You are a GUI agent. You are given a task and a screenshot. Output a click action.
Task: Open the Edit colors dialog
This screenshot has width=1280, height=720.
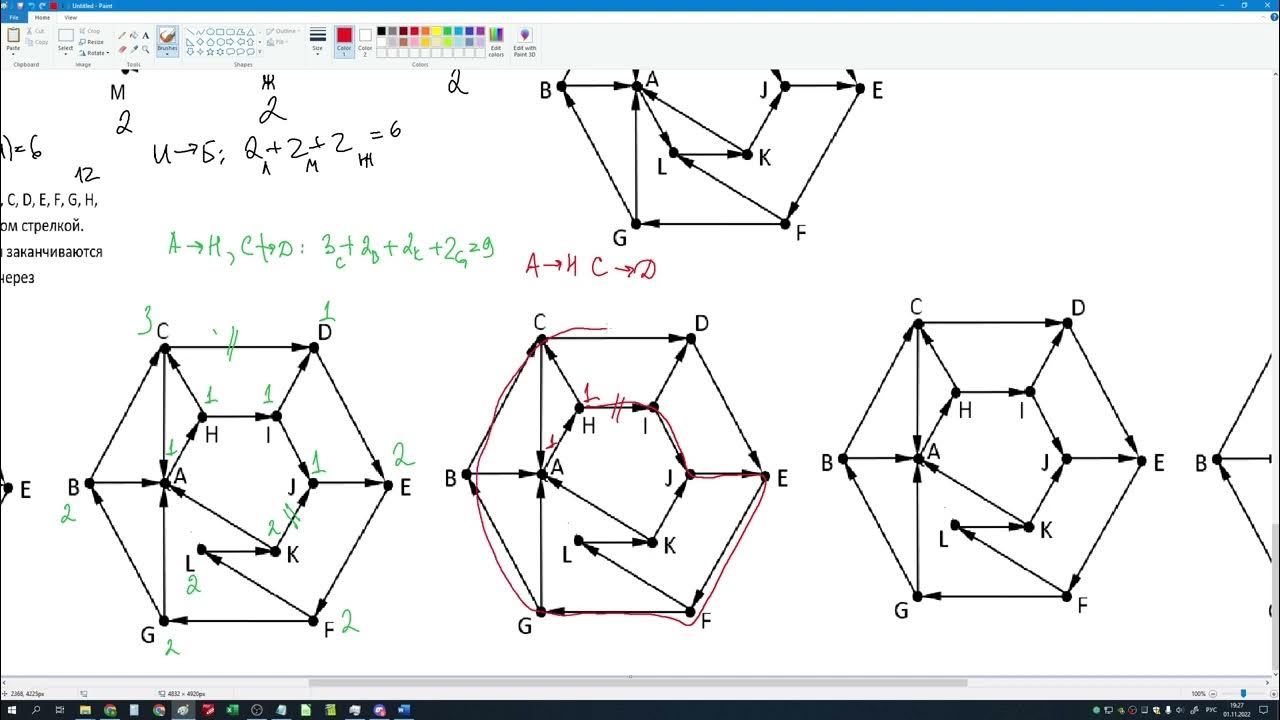tap(496, 42)
